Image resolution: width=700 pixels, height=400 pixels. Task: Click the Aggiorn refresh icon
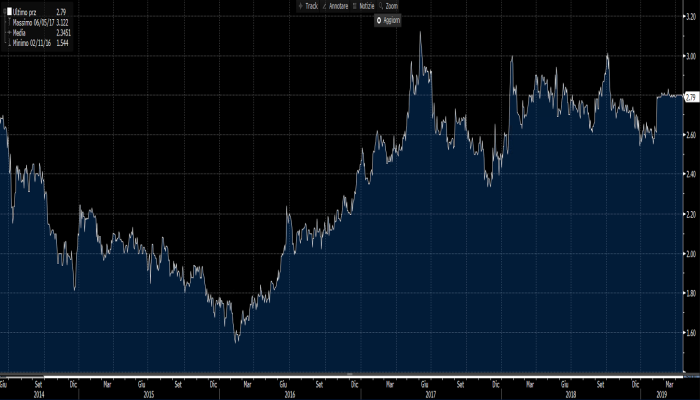[379, 20]
